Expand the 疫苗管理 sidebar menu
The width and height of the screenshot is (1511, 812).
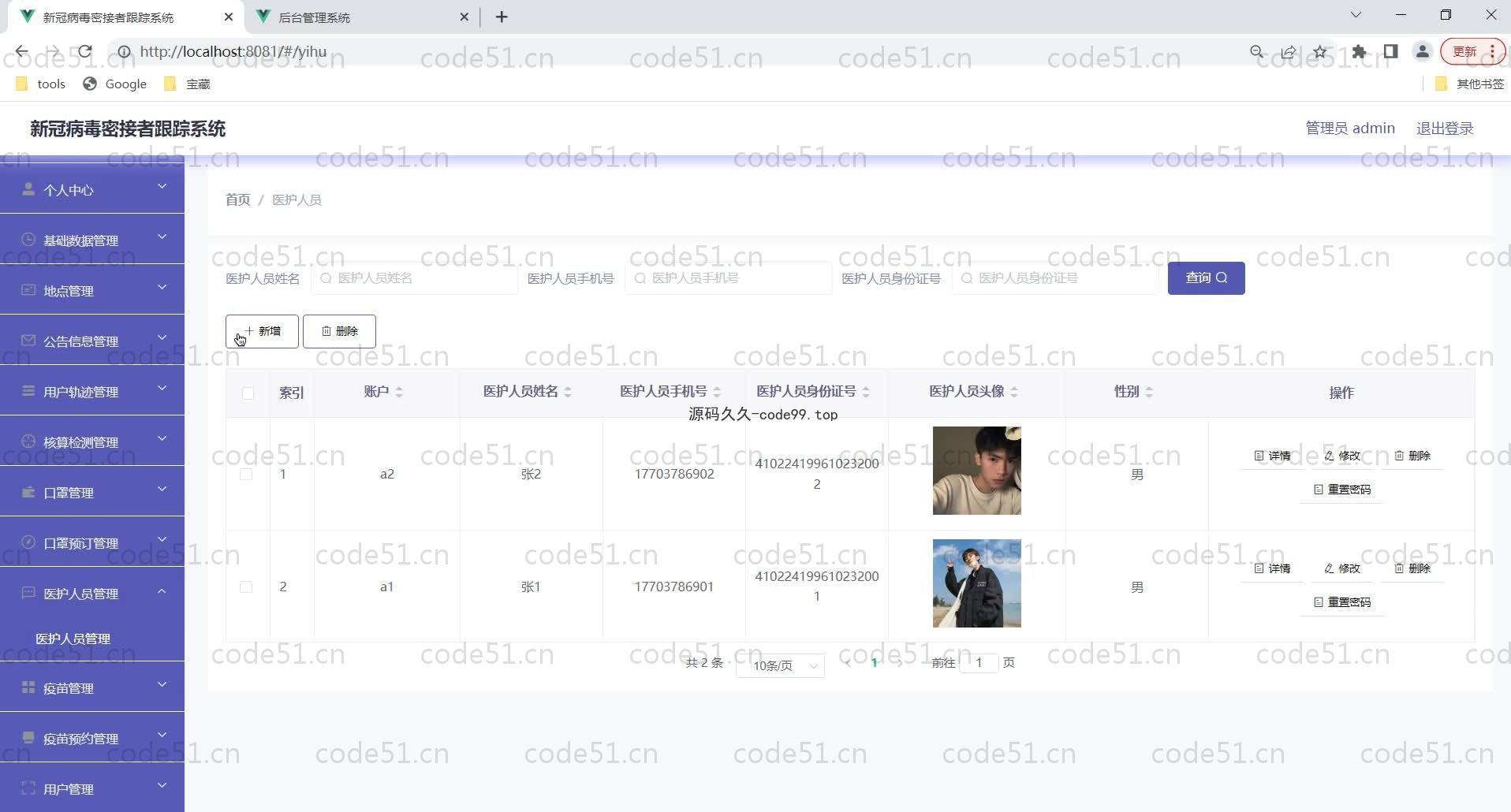92,687
